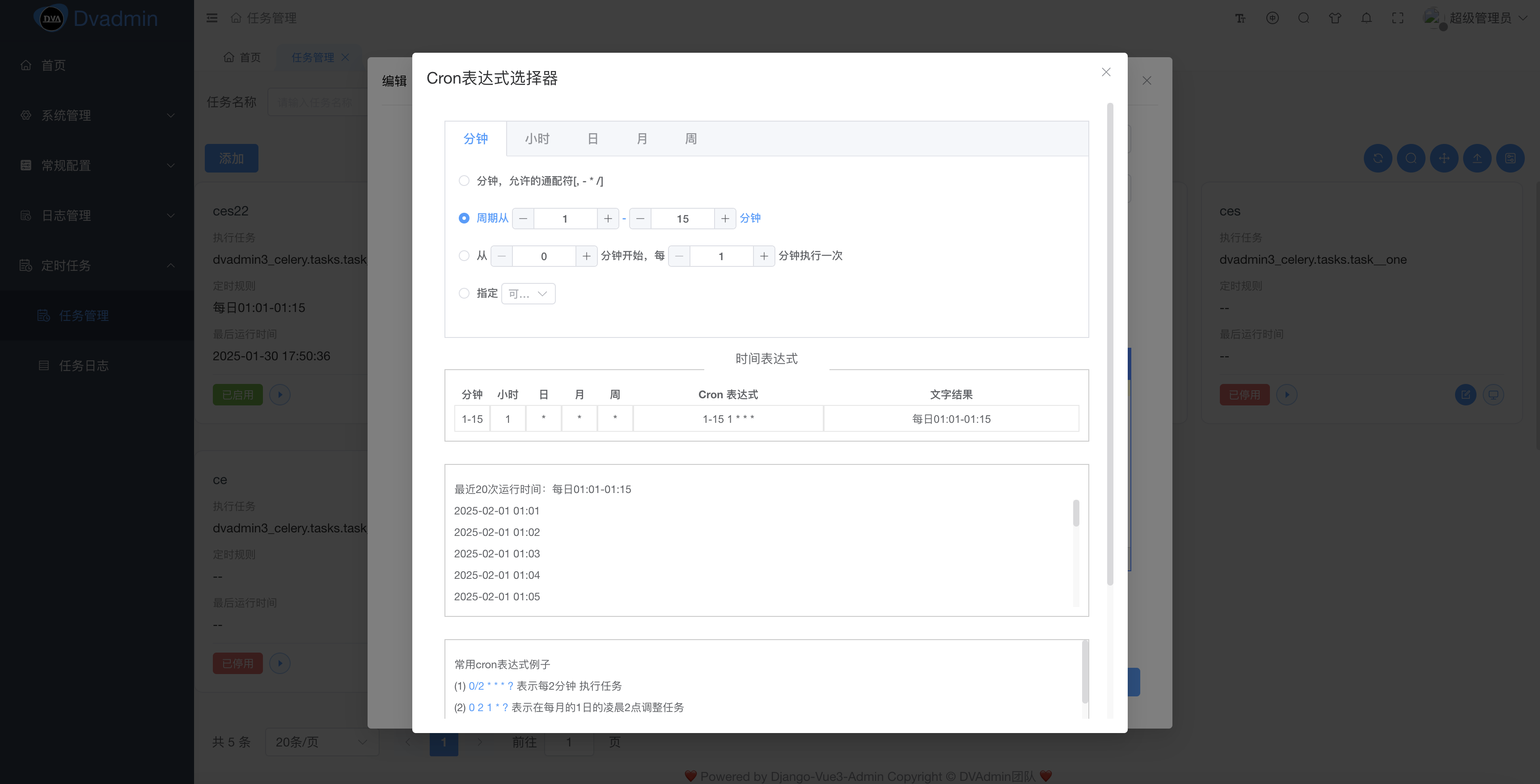The height and width of the screenshot is (784, 1540).
Task: Click the search icon in top header
Action: coord(1303,18)
